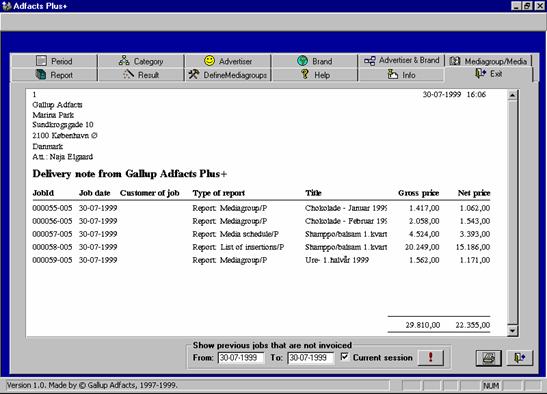The width and height of the screenshot is (547, 394).
Task: Click the printer button
Action: [x=488, y=358]
